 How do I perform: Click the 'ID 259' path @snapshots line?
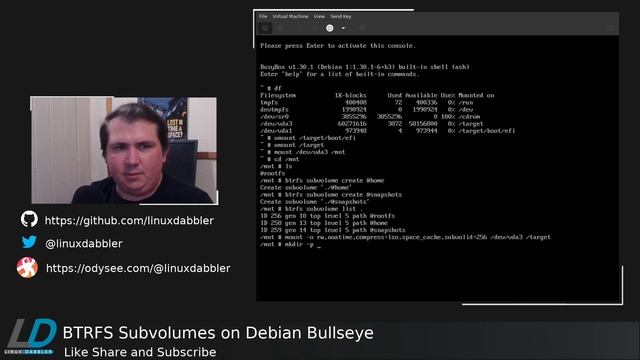(333, 230)
